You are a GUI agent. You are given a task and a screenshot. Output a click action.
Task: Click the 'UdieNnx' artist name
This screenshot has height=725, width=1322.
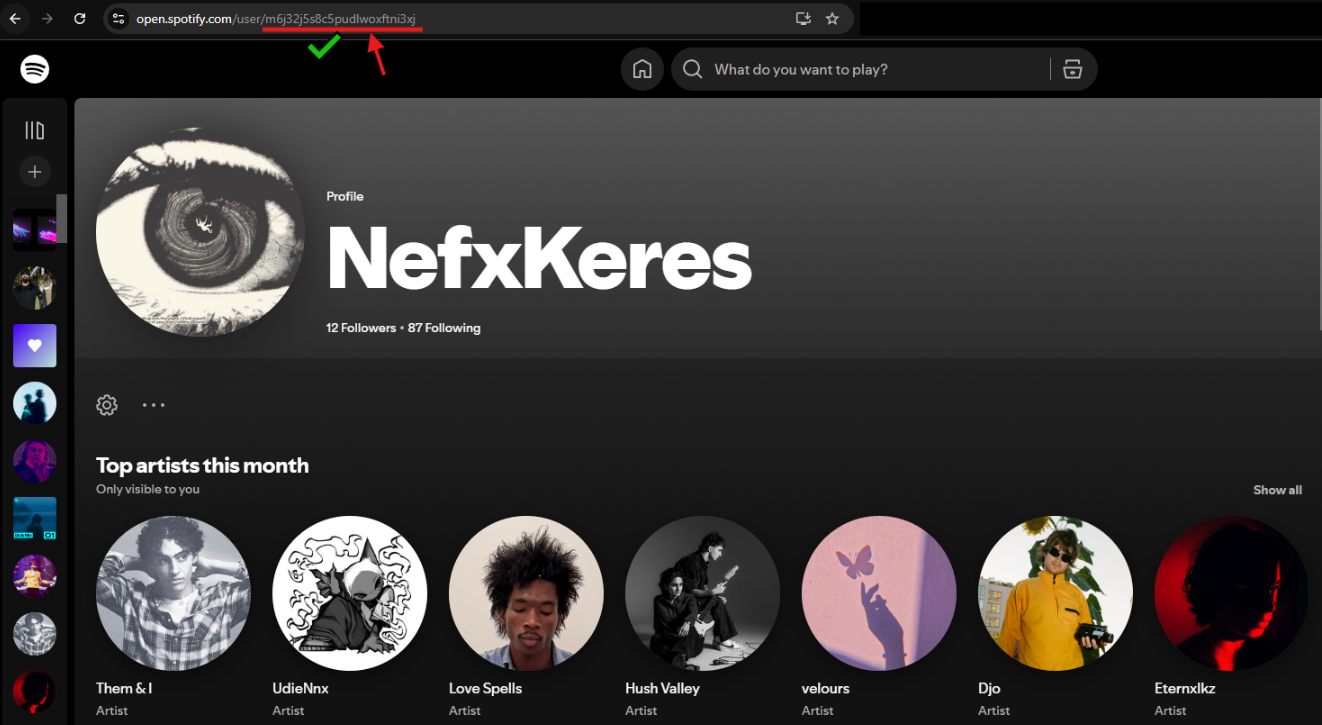click(x=300, y=688)
